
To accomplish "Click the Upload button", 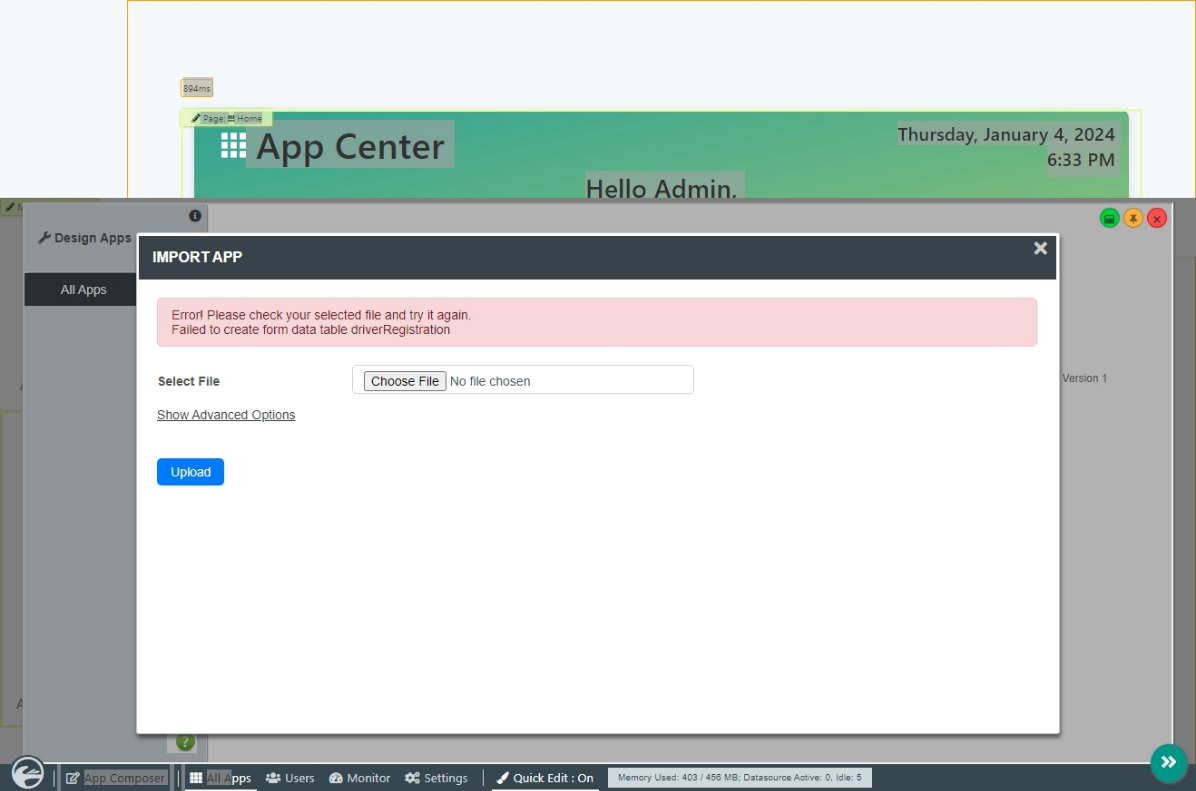I will click(x=190, y=472).
